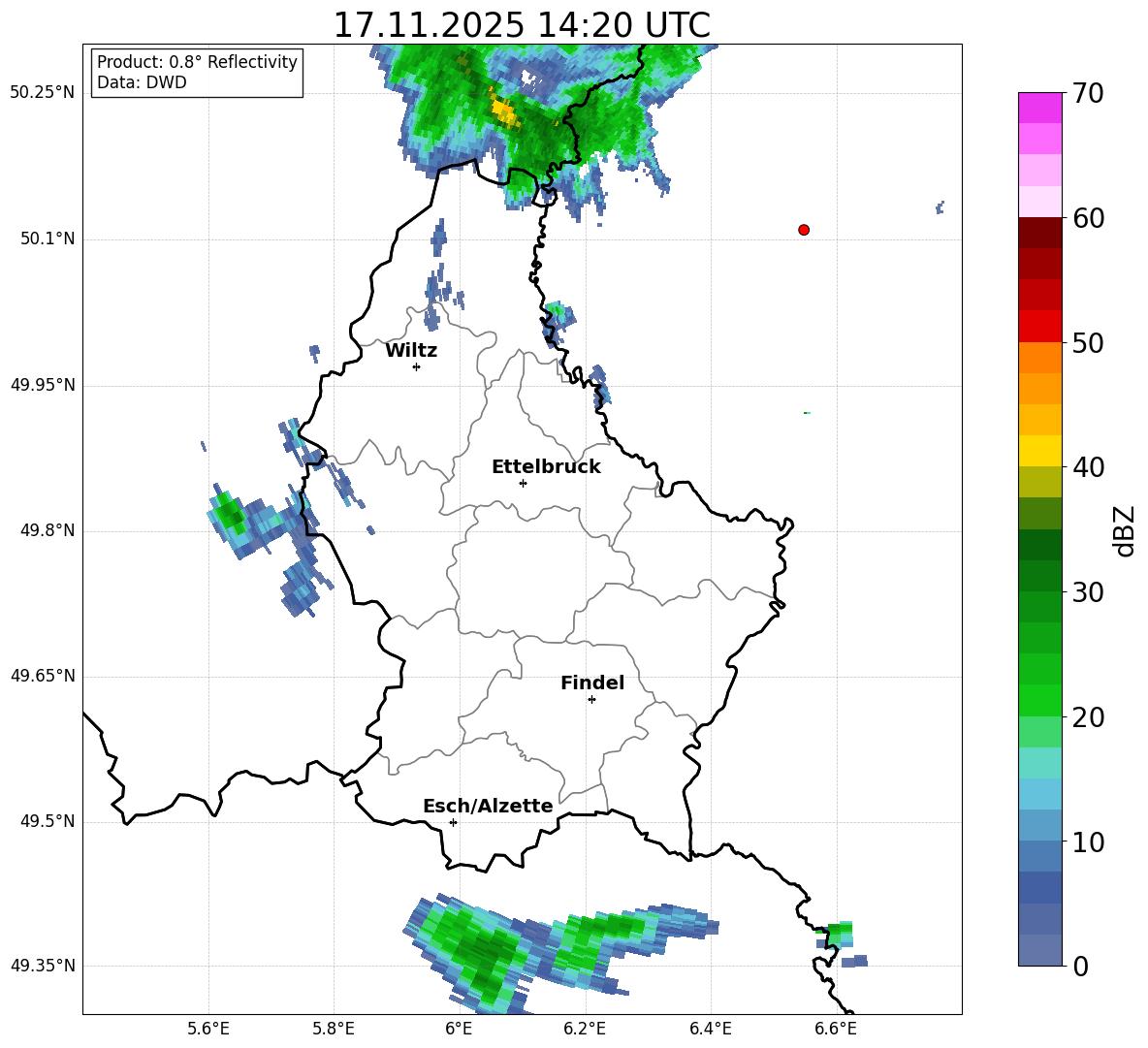This screenshot has height=1048, width=1148.
Task: Click the 6.4°E longitude label
Action: click(710, 1030)
